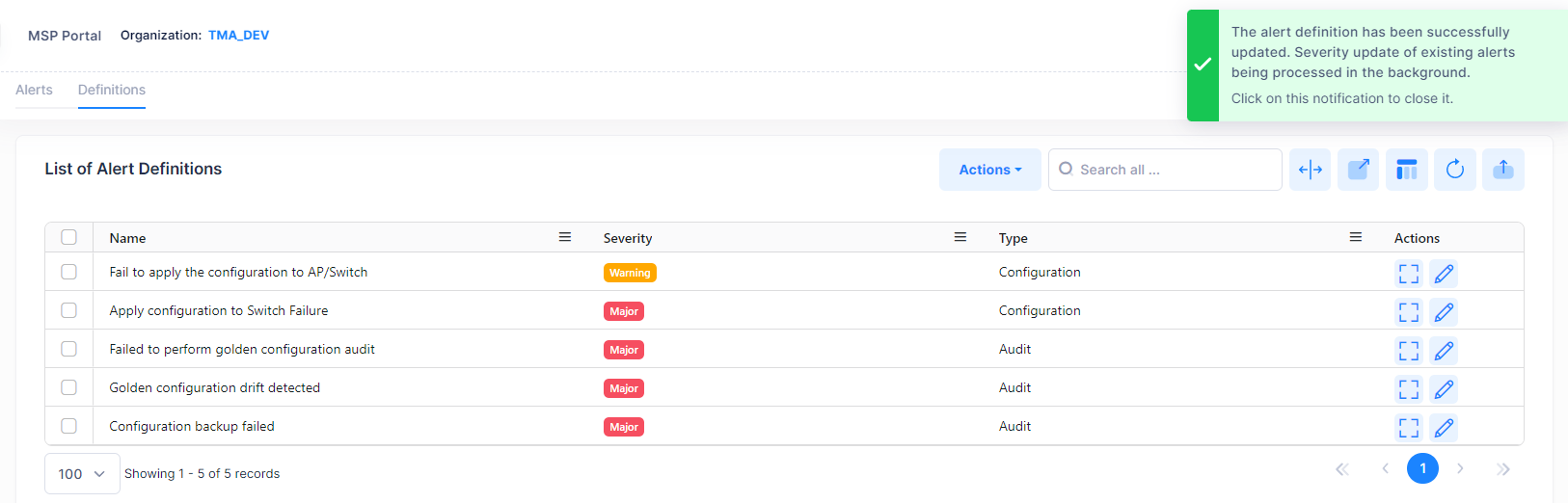
Task: Check the Apply configuration to Switch Failure row
Action: (x=68, y=310)
